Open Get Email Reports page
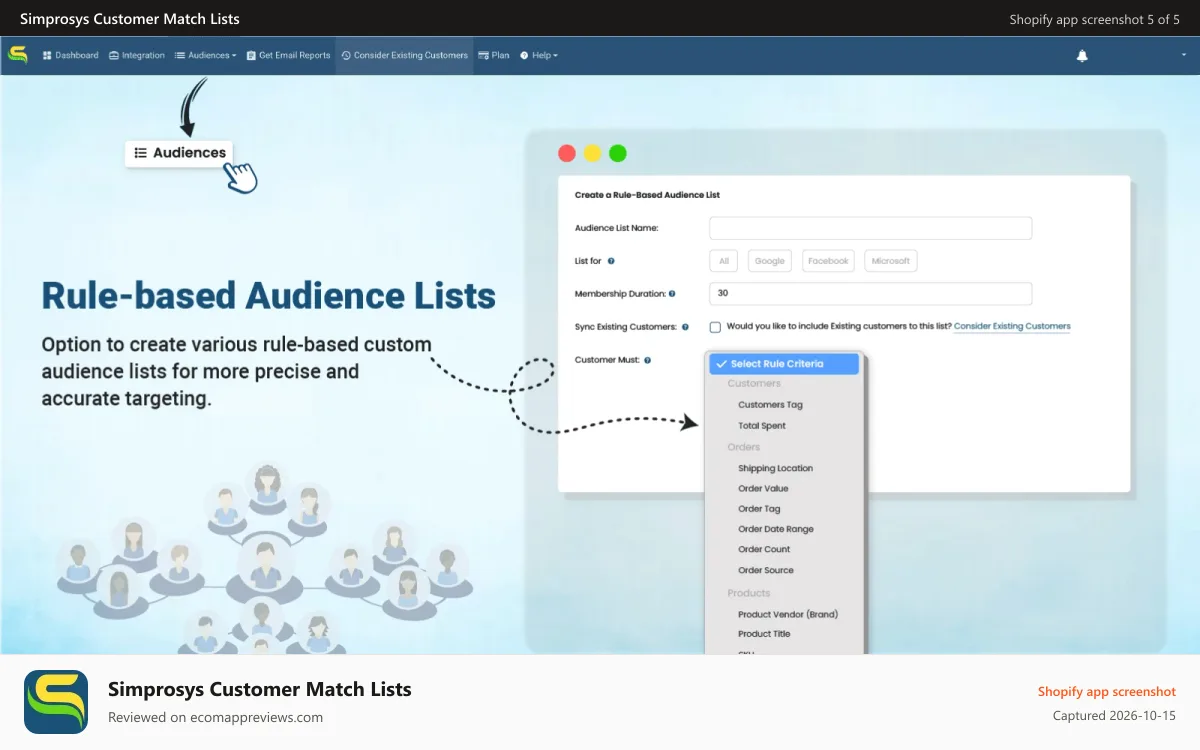The image size is (1200, 750). pyautogui.click(x=288, y=55)
